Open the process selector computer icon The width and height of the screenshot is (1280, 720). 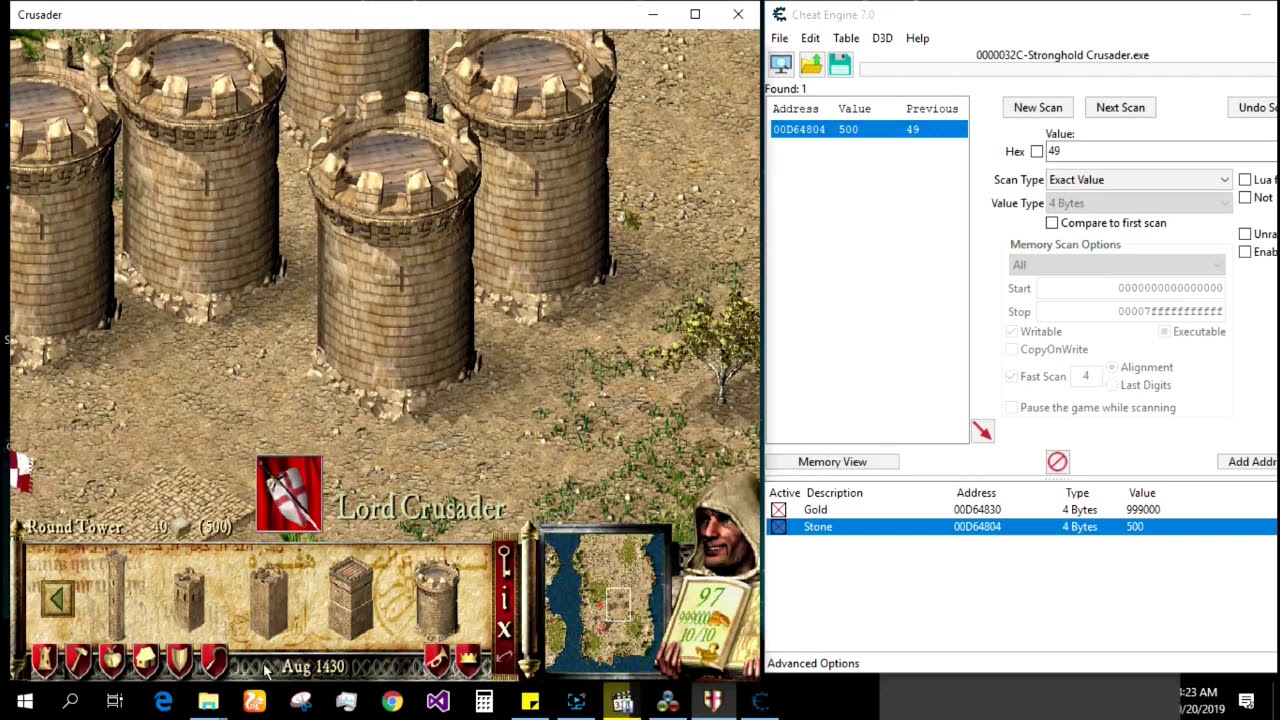click(x=781, y=65)
